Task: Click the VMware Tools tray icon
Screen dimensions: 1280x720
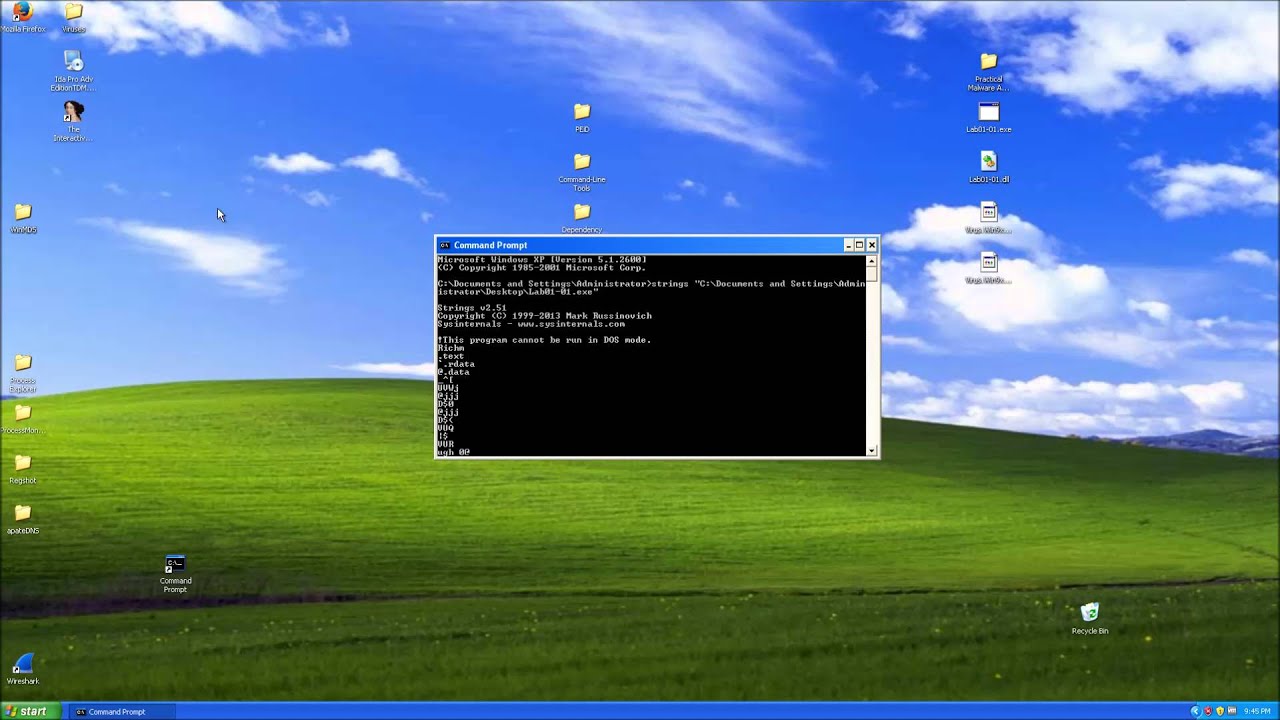Action: (x=1232, y=711)
